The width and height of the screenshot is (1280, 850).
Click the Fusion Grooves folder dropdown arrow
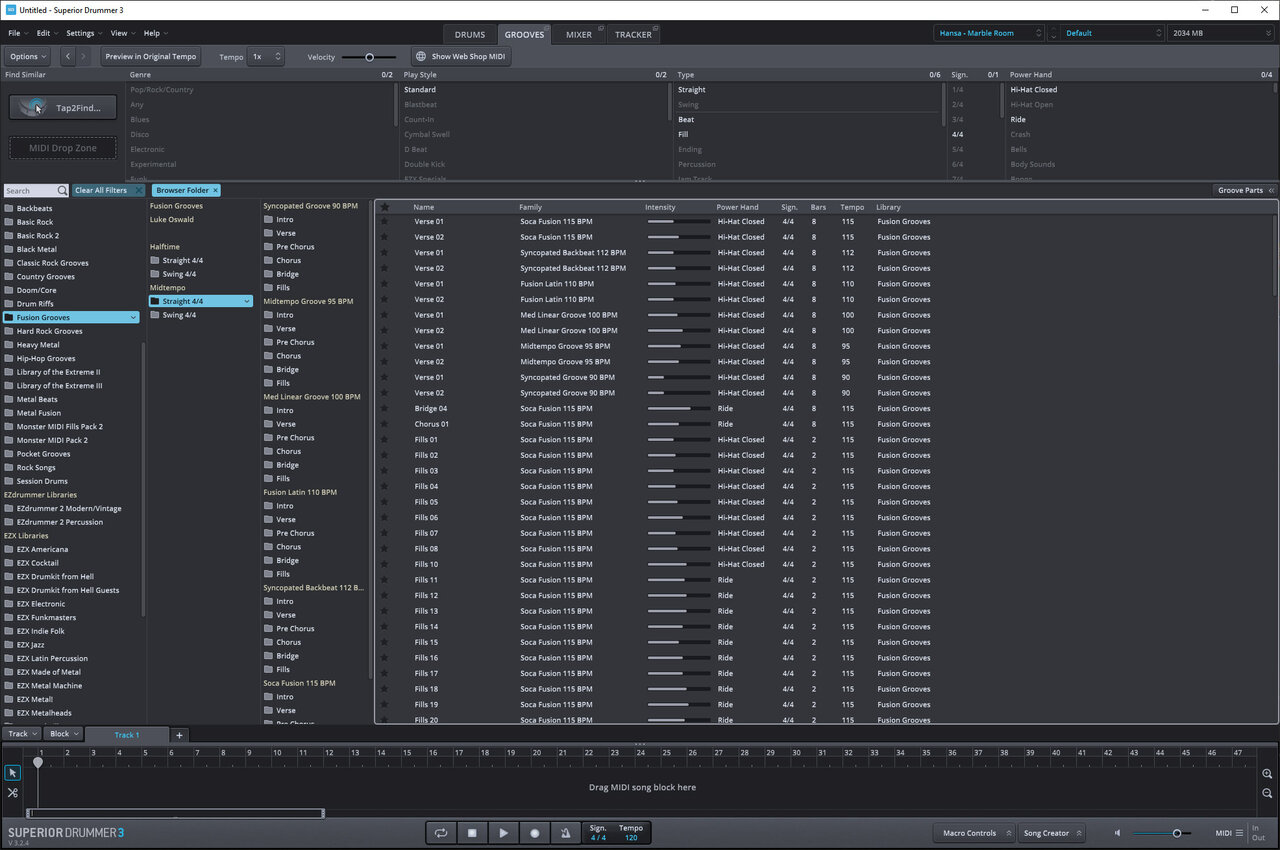click(134, 317)
